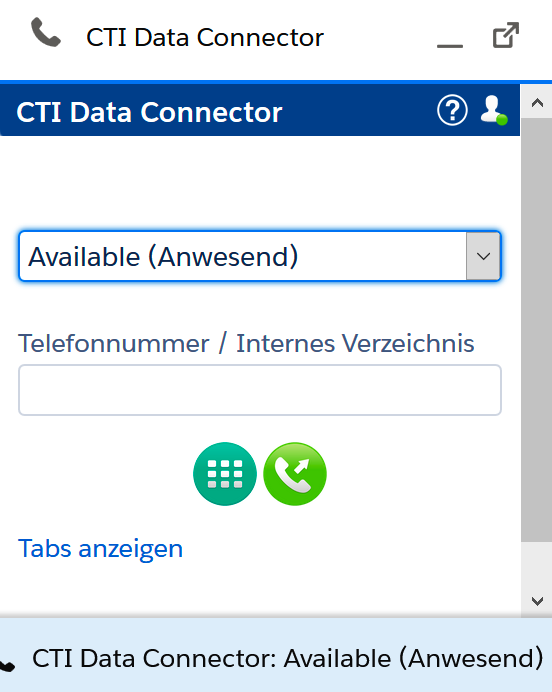This screenshot has width=552, height=692.
Task: Click the vertical scrollbar thumb
Action: (537, 330)
